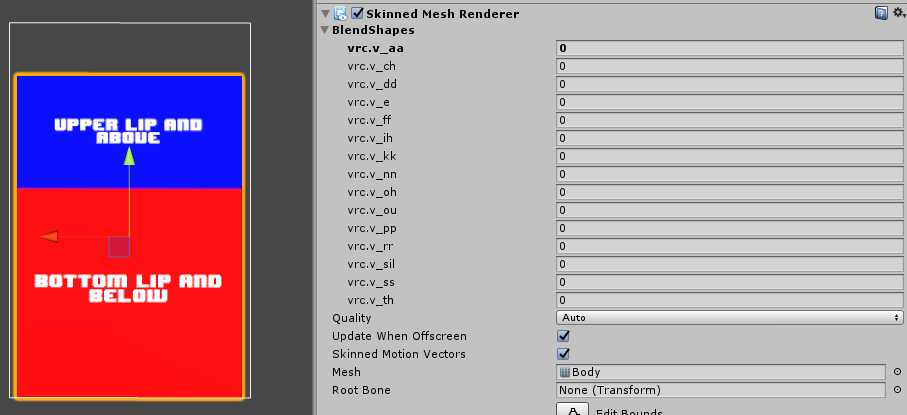Click the object picker circle beside Mesh
907x415 pixels.
tap(898, 372)
